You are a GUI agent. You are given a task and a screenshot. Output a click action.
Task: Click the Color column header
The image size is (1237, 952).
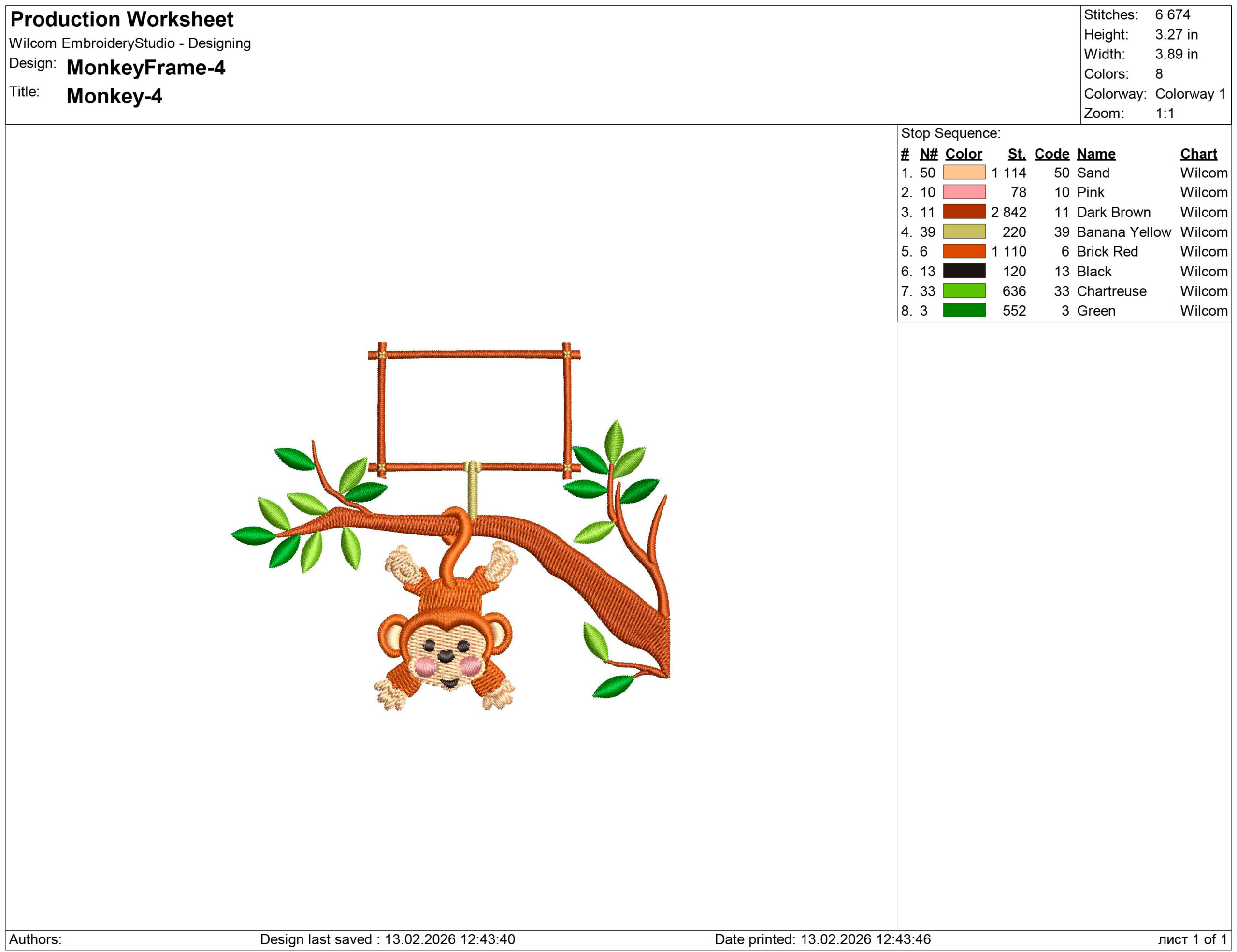click(963, 154)
